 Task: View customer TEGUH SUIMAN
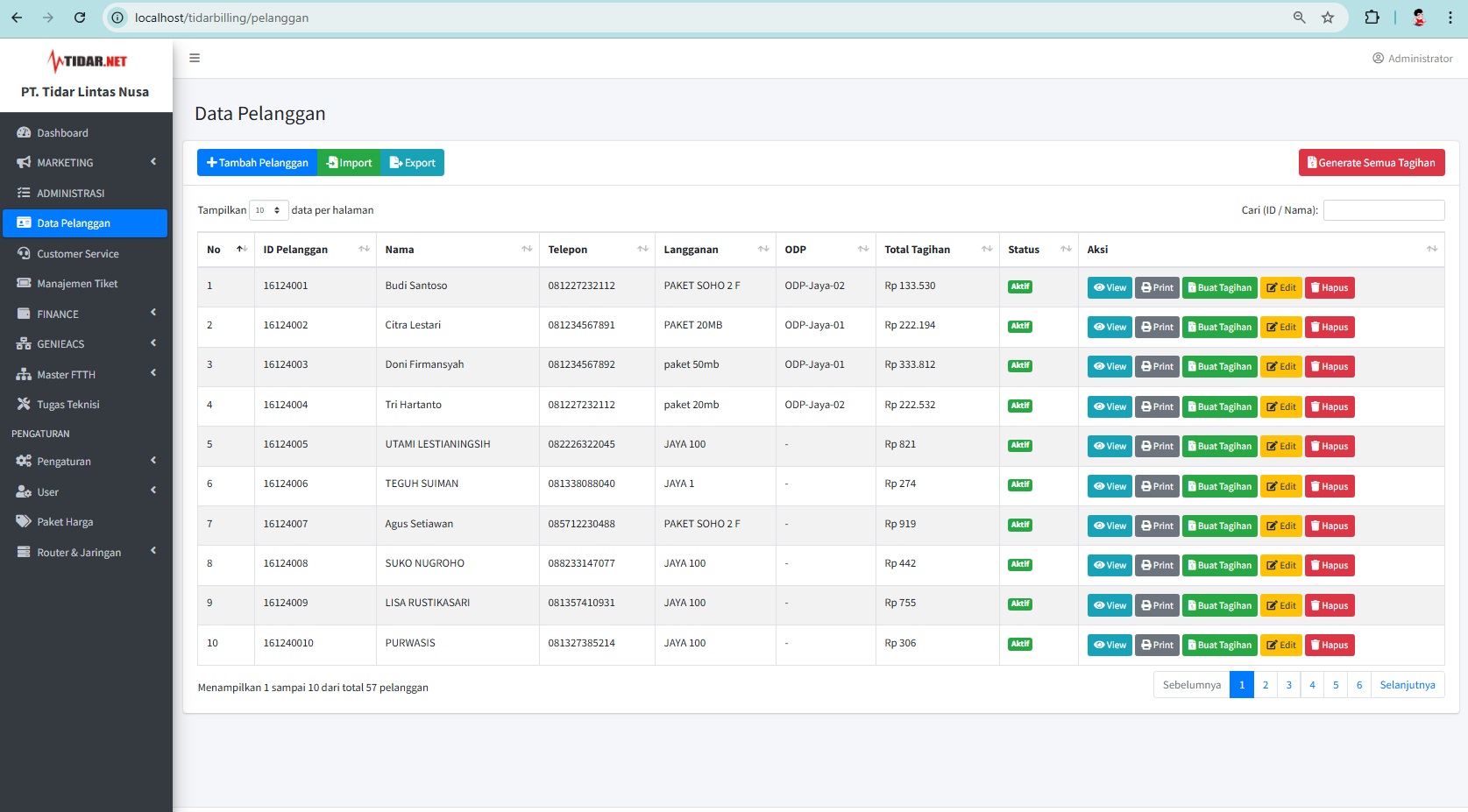pos(1110,487)
